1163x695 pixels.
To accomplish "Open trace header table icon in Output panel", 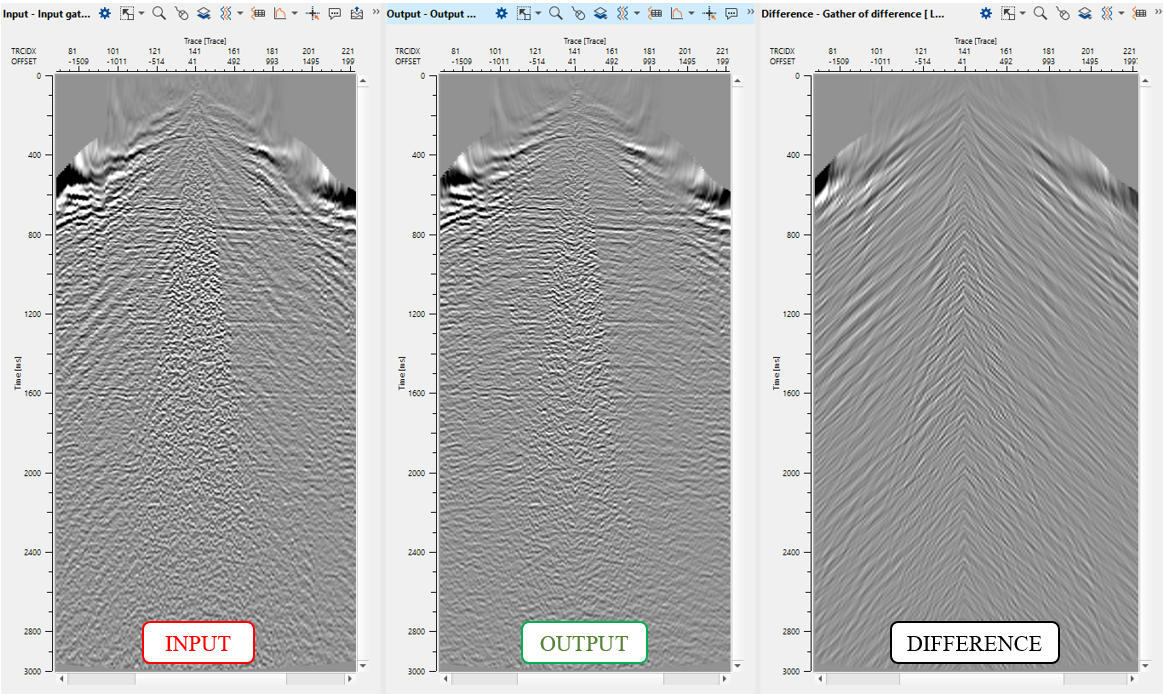I will click(654, 14).
